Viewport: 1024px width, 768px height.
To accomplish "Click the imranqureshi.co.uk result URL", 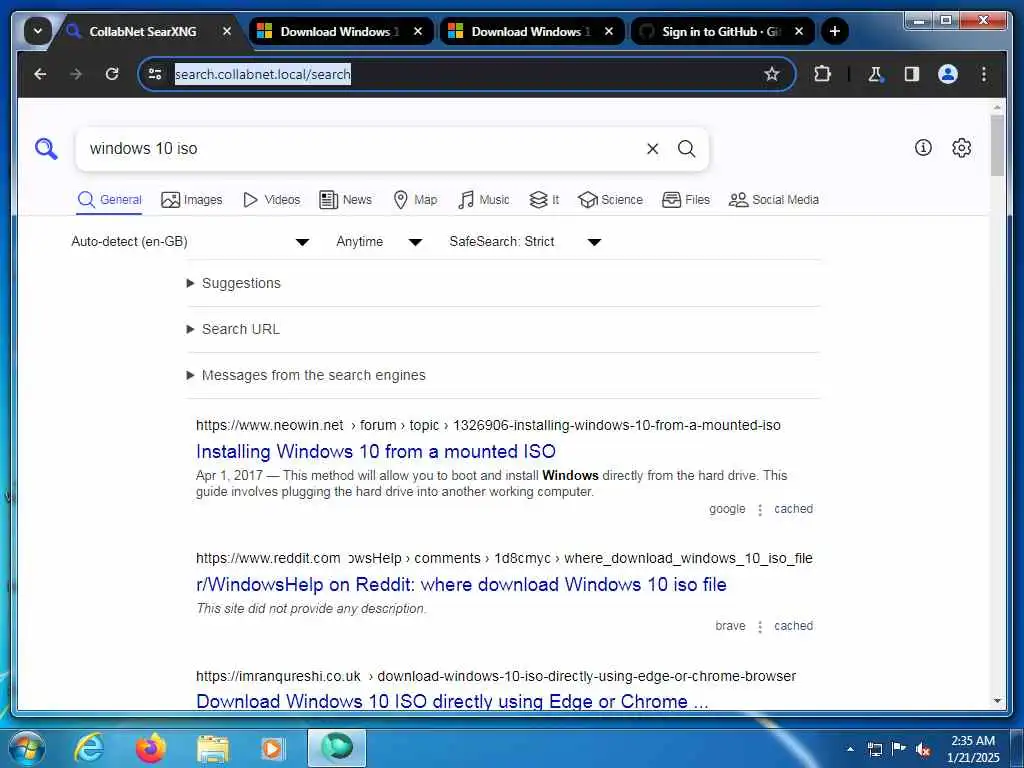I will 496,676.
